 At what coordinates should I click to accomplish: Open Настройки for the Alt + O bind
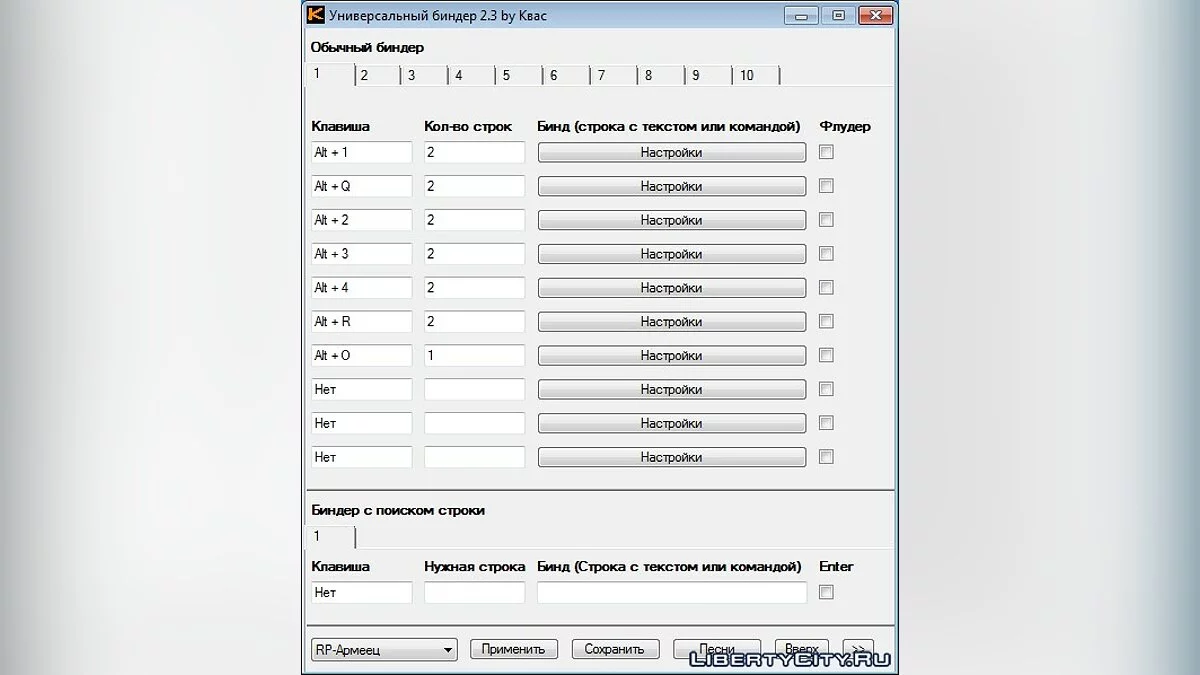pyautogui.click(x=671, y=355)
